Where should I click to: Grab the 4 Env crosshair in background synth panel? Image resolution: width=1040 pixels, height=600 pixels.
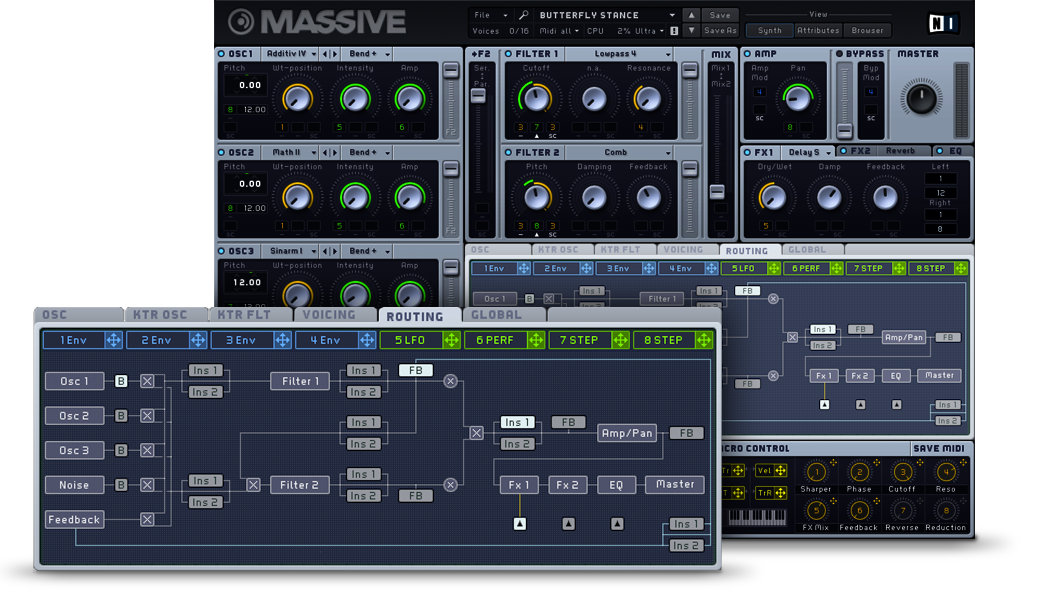click(x=711, y=269)
